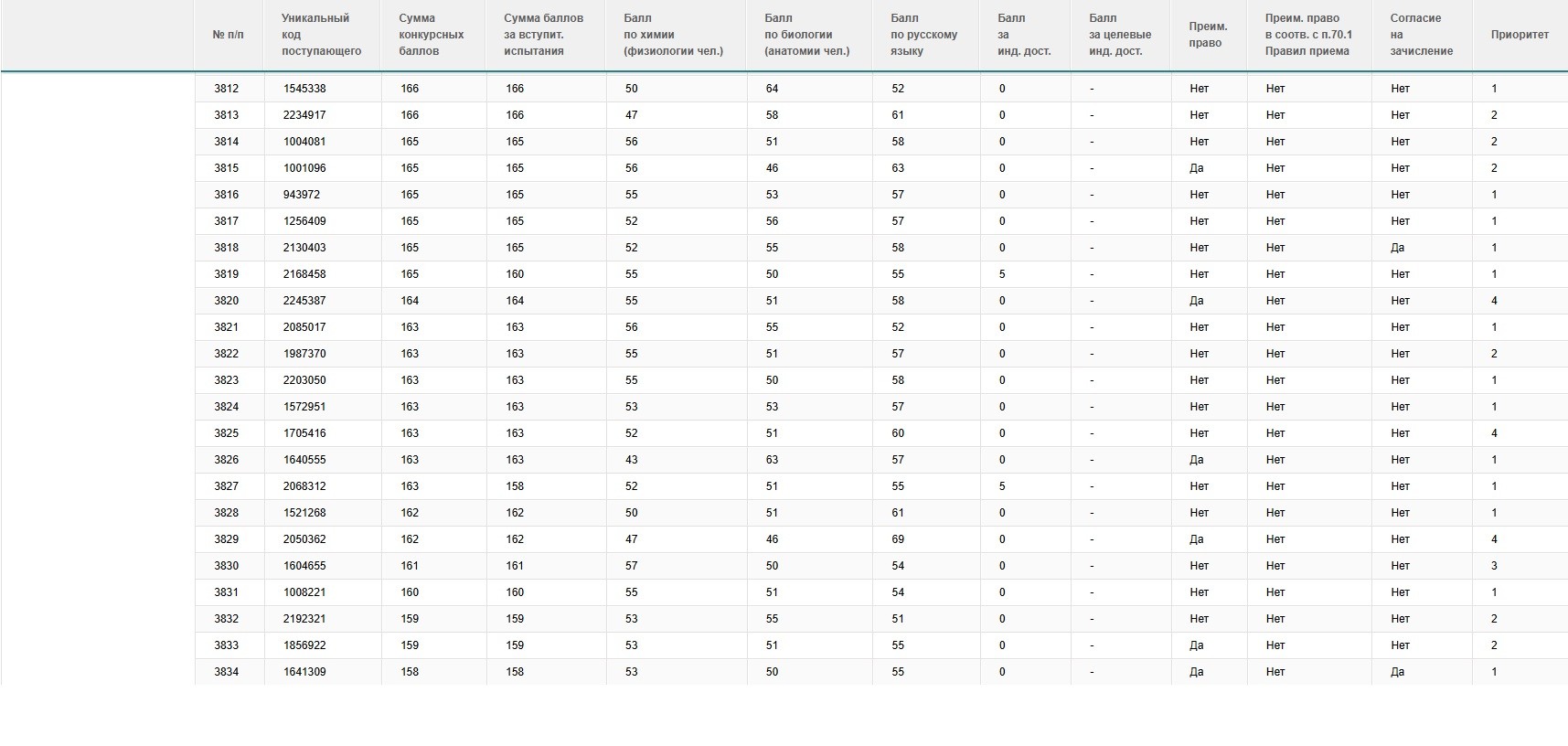Screen dimensions: 1568x746
Task: Click the Преим. право column header
Action: click(x=1208, y=35)
